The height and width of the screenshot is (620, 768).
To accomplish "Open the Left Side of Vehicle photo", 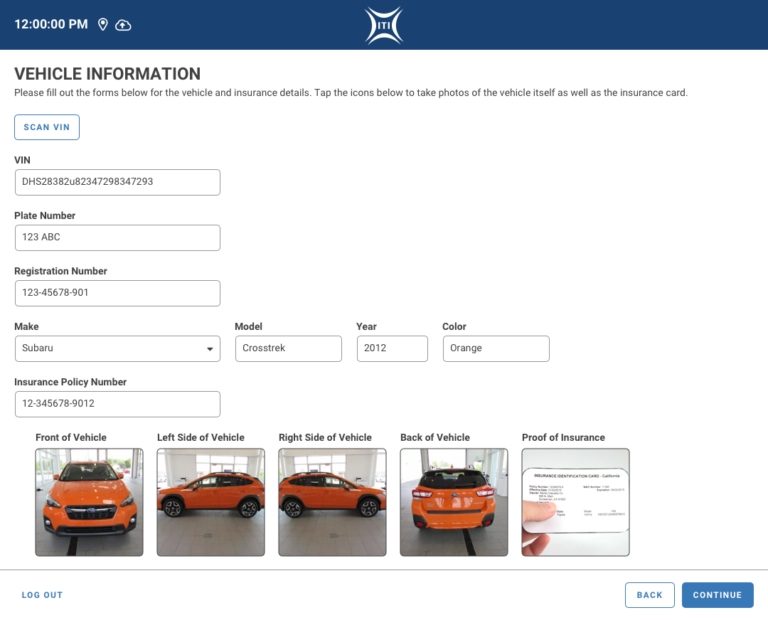I will pos(211,502).
